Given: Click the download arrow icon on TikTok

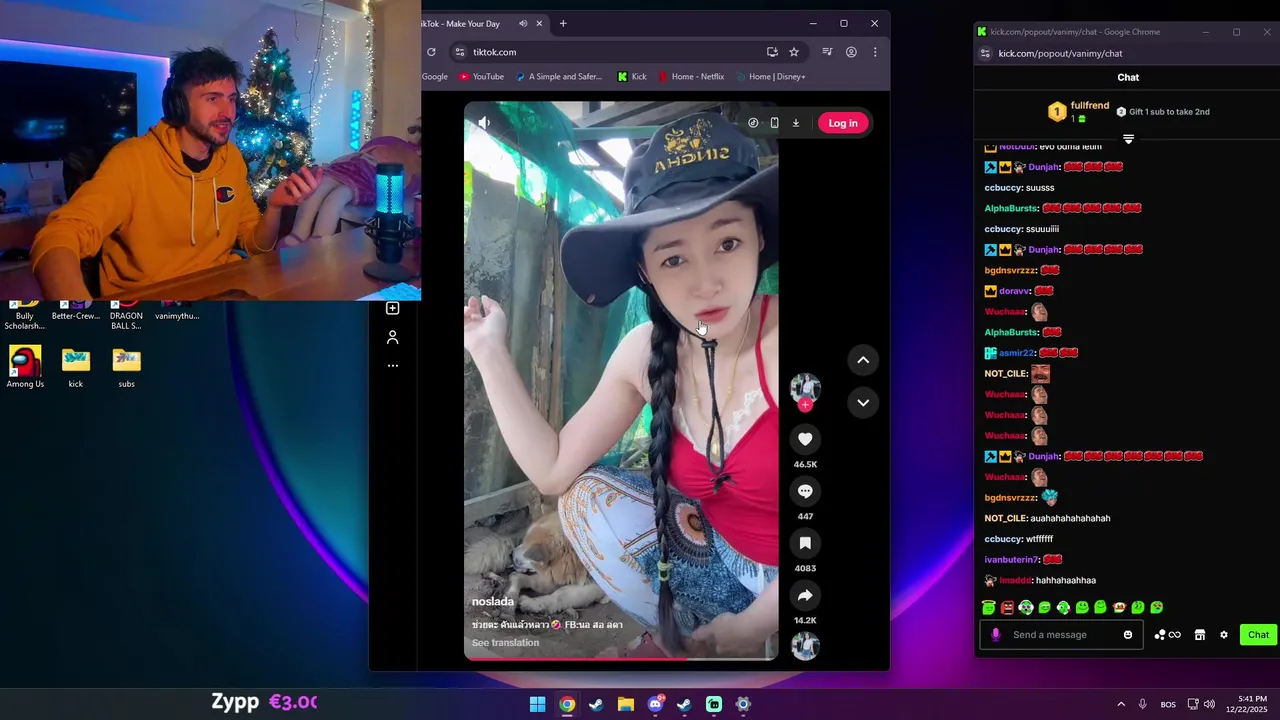Looking at the screenshot, I should tap(796, 123).
